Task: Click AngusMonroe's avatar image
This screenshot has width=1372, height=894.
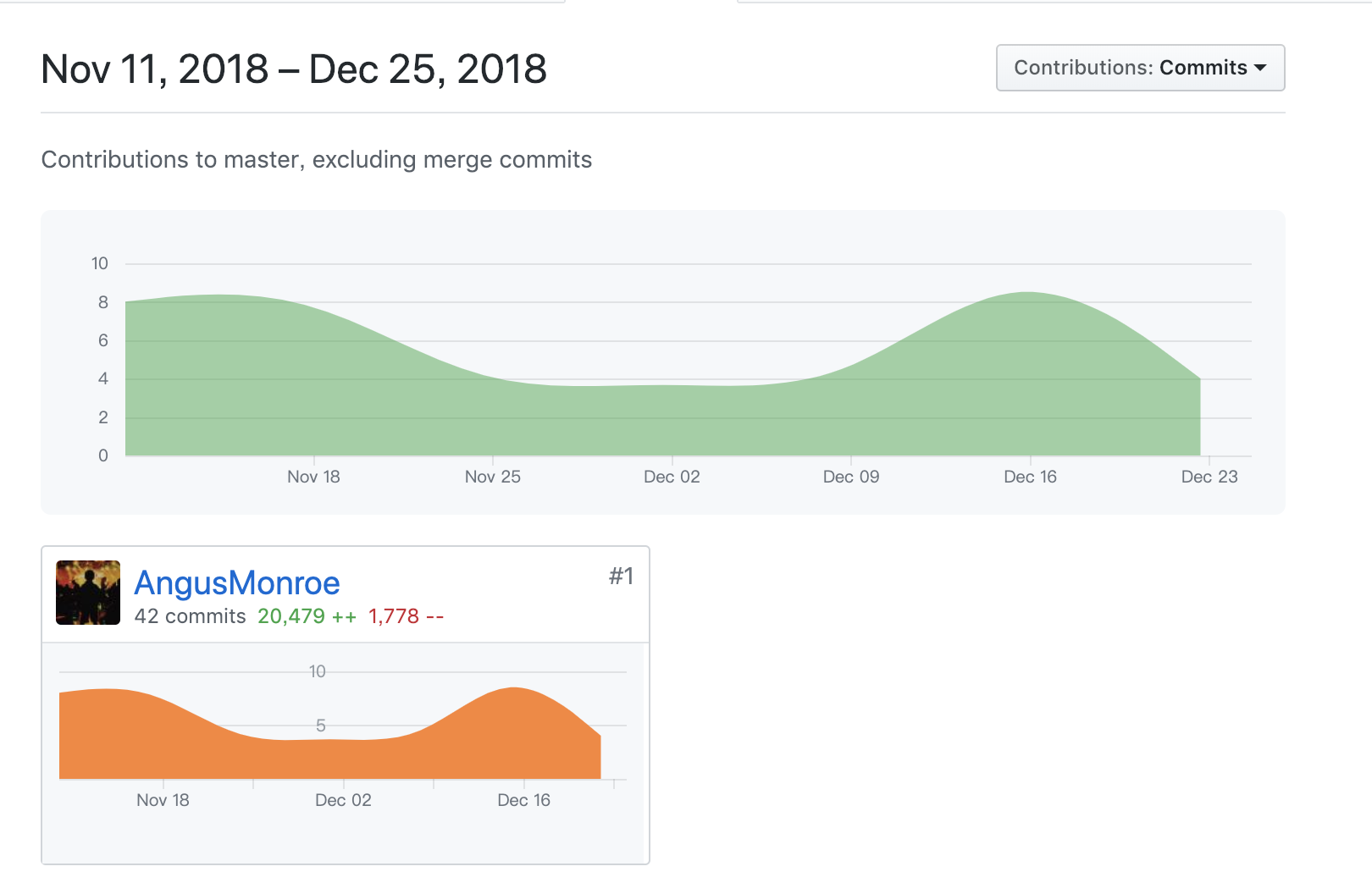Action: (x=88, y=593)
